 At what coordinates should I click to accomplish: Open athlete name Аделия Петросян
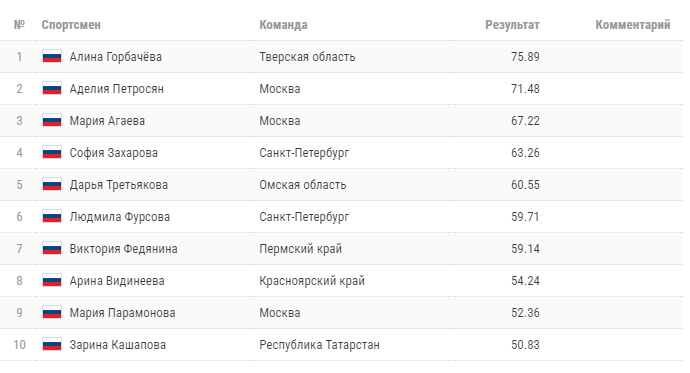117,89
